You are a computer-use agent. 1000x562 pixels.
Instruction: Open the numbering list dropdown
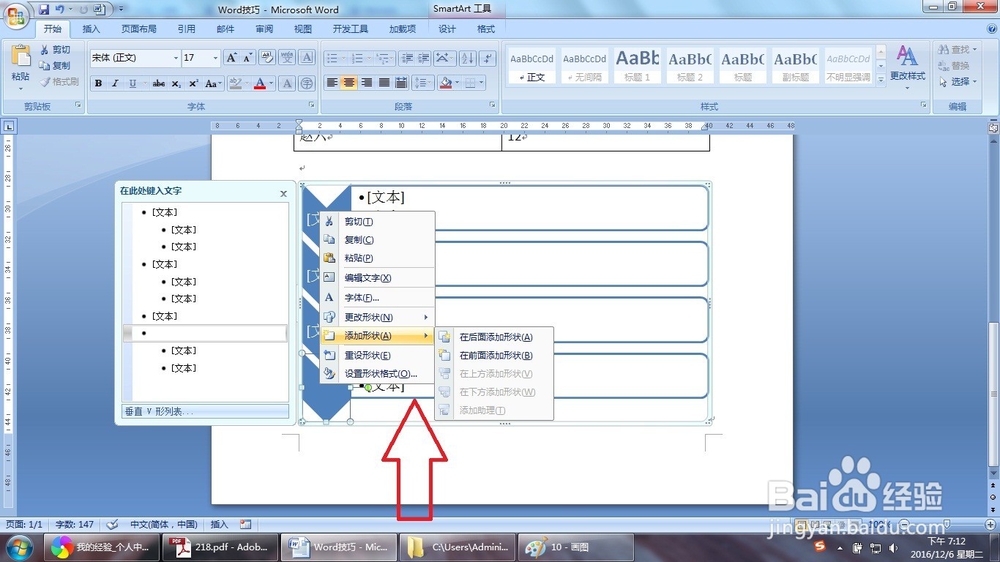pos(369,58)
